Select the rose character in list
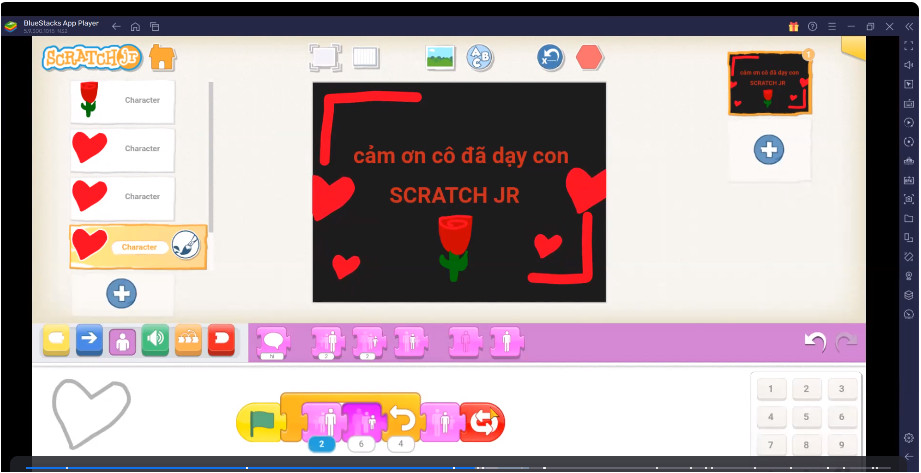The image size is (921, 473). pyautogui.click(x=123, y=101)
